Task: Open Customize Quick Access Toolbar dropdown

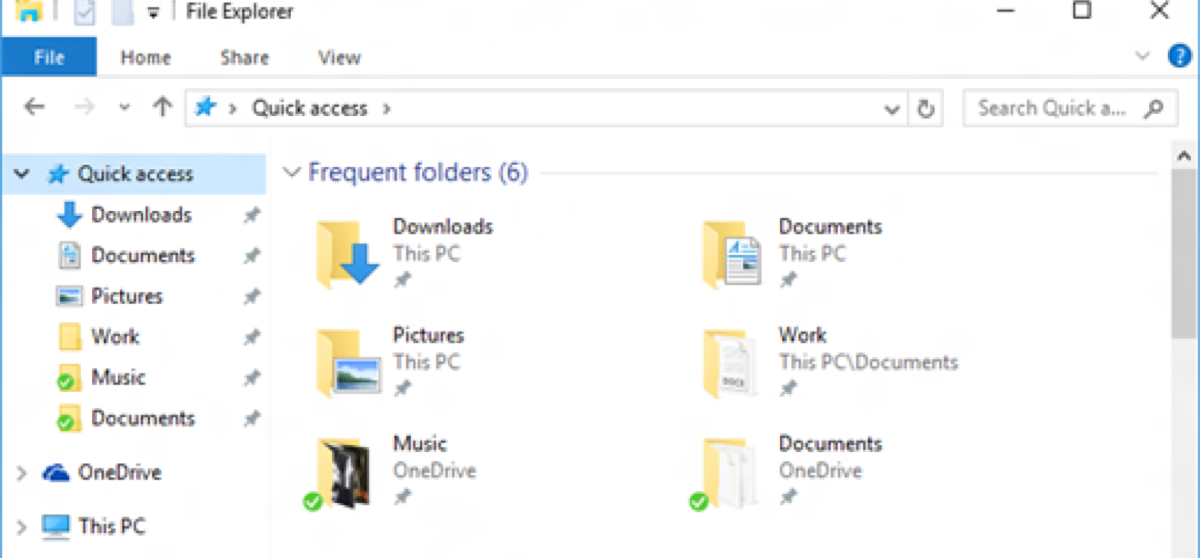Action: coord(153,13)
